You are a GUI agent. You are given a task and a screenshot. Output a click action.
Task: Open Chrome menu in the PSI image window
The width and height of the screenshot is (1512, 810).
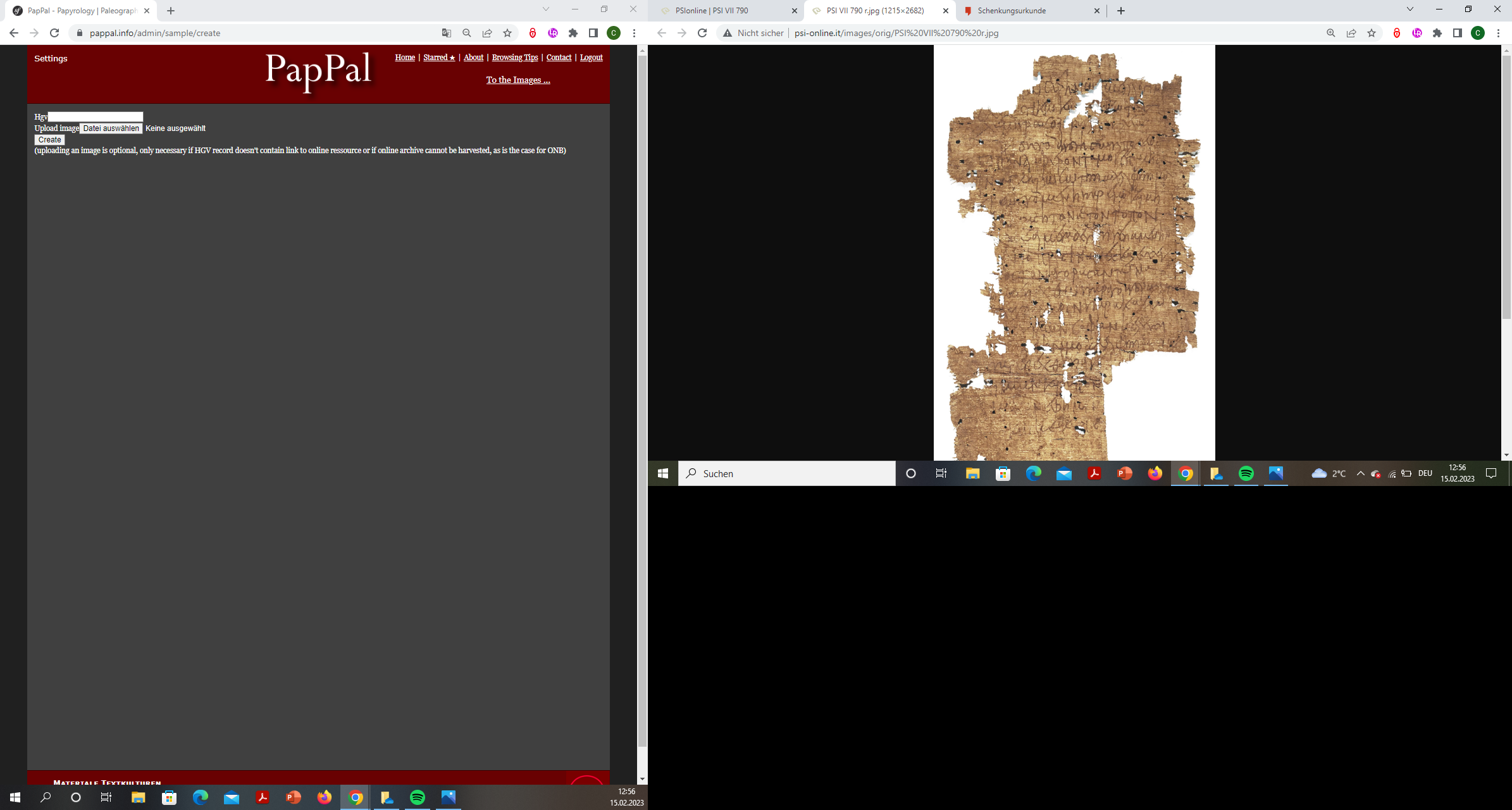click(1498, 33)
